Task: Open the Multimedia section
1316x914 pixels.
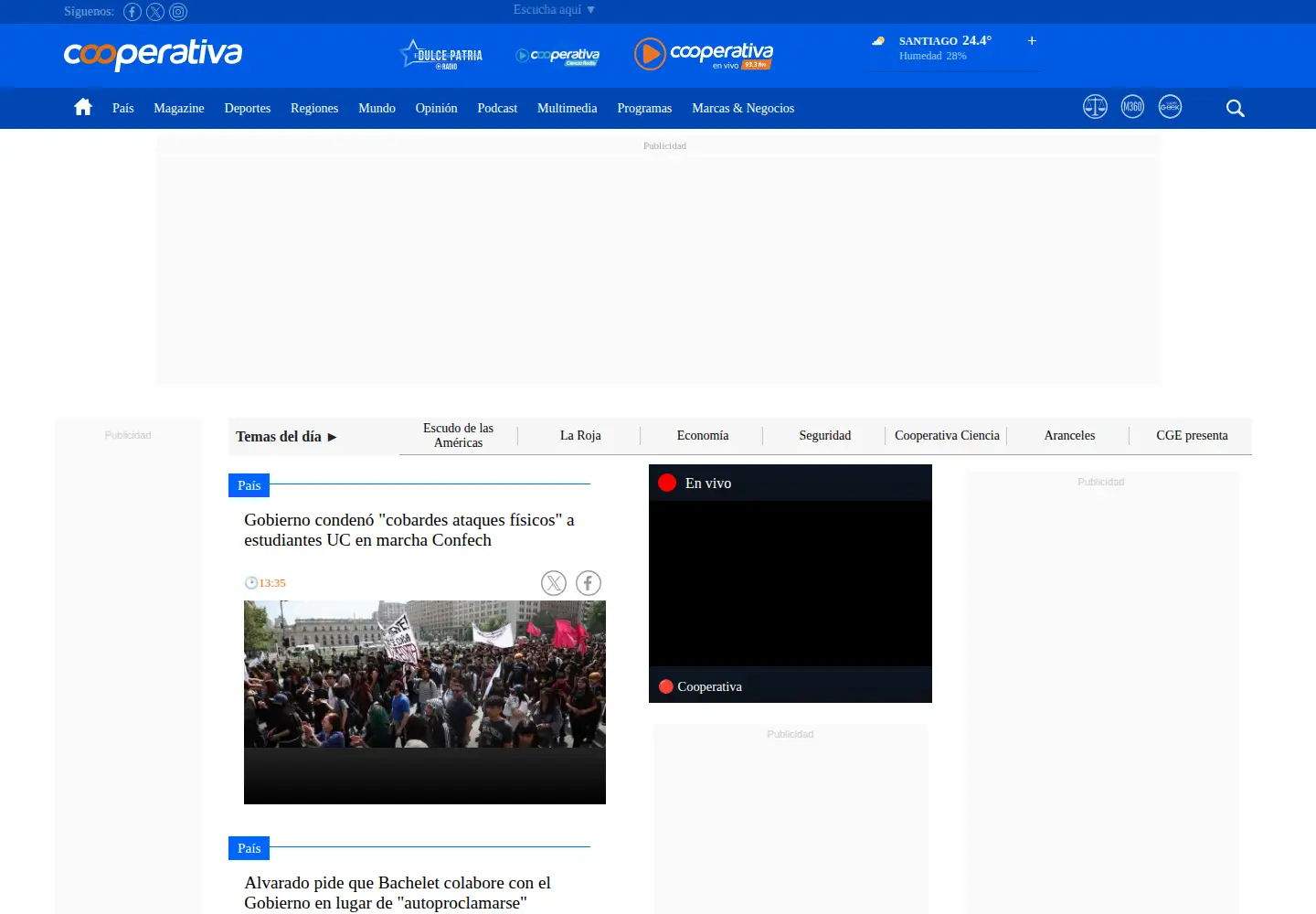Action: (x=567, y=108)
